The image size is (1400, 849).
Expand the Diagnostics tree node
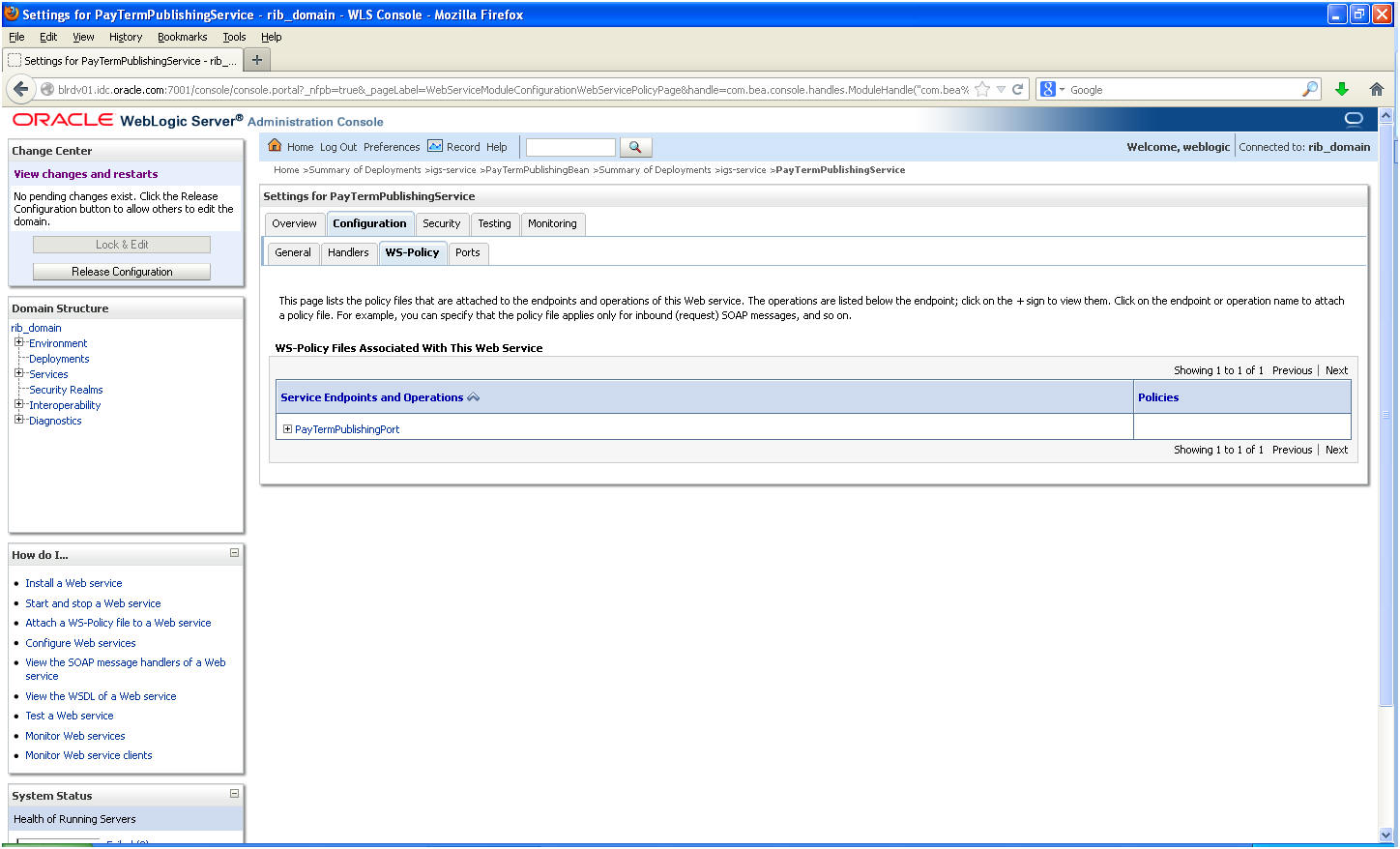[18, 420]
